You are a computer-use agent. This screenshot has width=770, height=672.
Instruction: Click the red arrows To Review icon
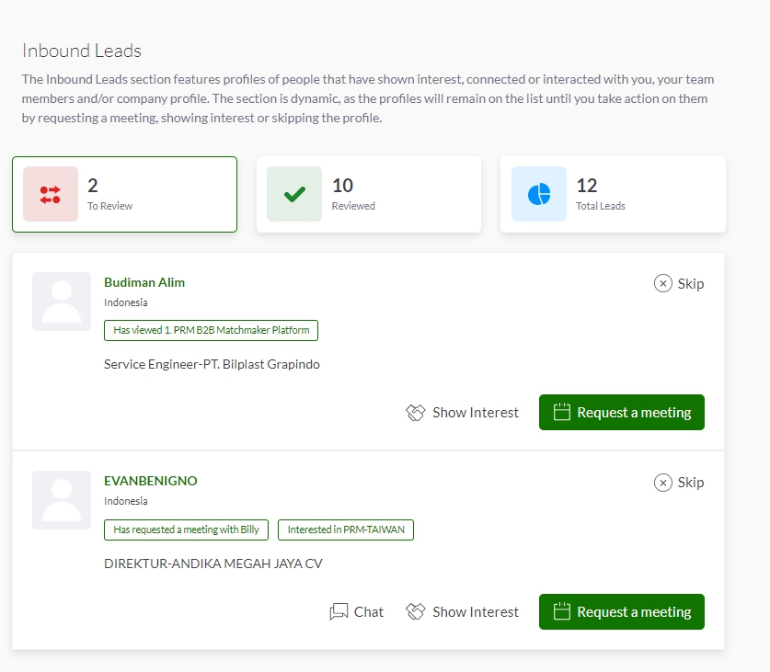tap(50, 194)
